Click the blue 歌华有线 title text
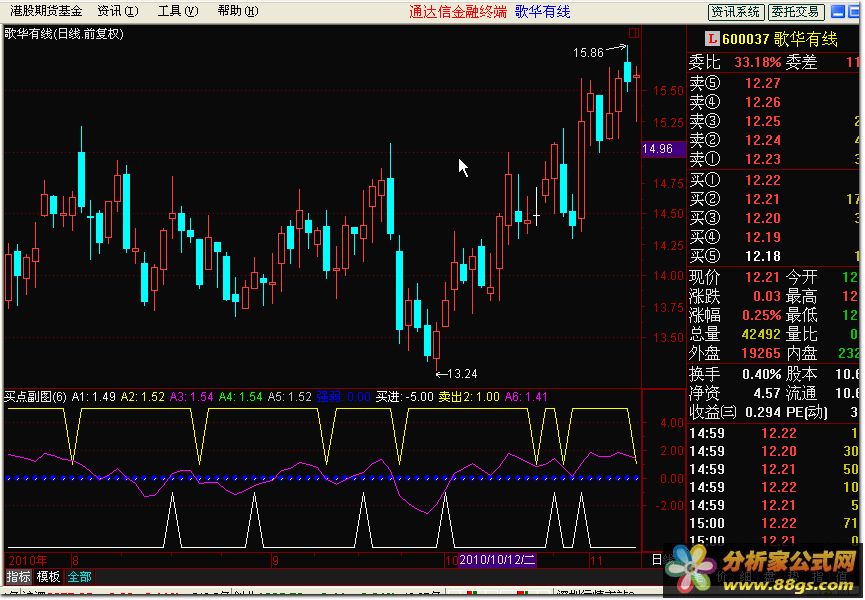Image resolution: width=865 pixels, height=600 pixels. [x=543, y=12]
